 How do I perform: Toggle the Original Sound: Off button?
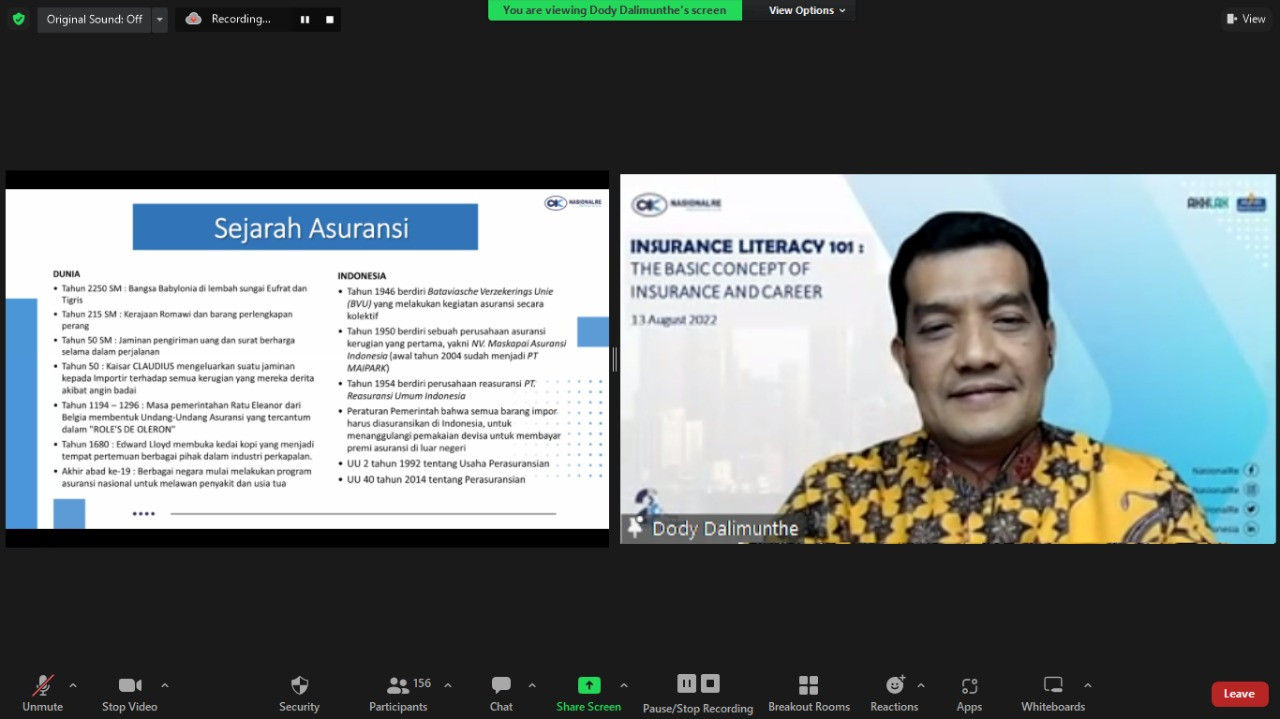[94, 19]
